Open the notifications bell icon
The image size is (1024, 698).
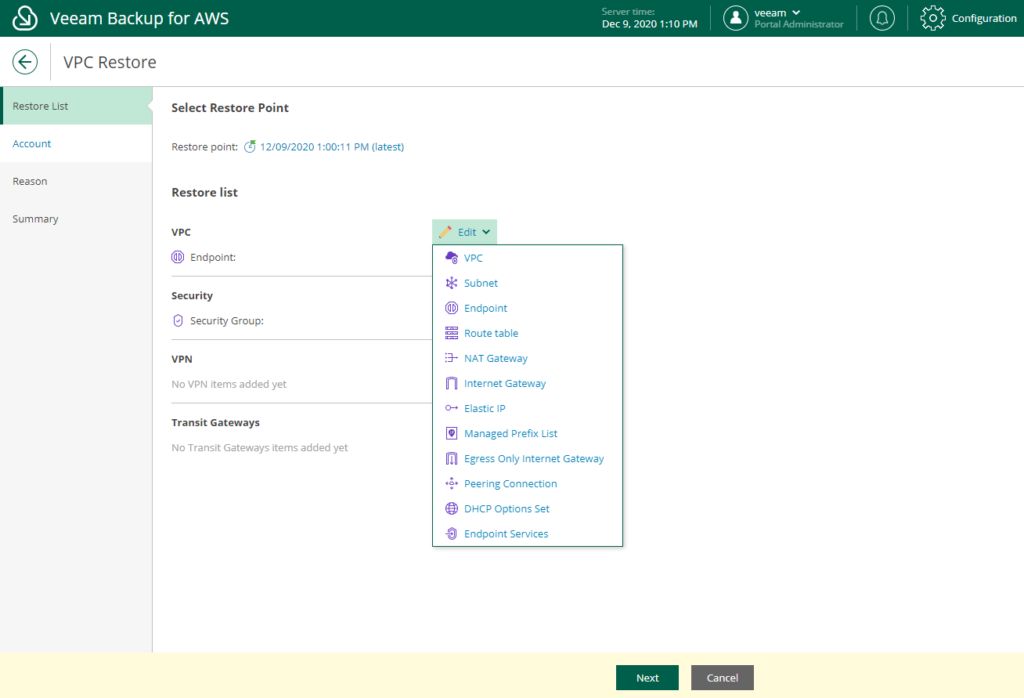point(882,18)
